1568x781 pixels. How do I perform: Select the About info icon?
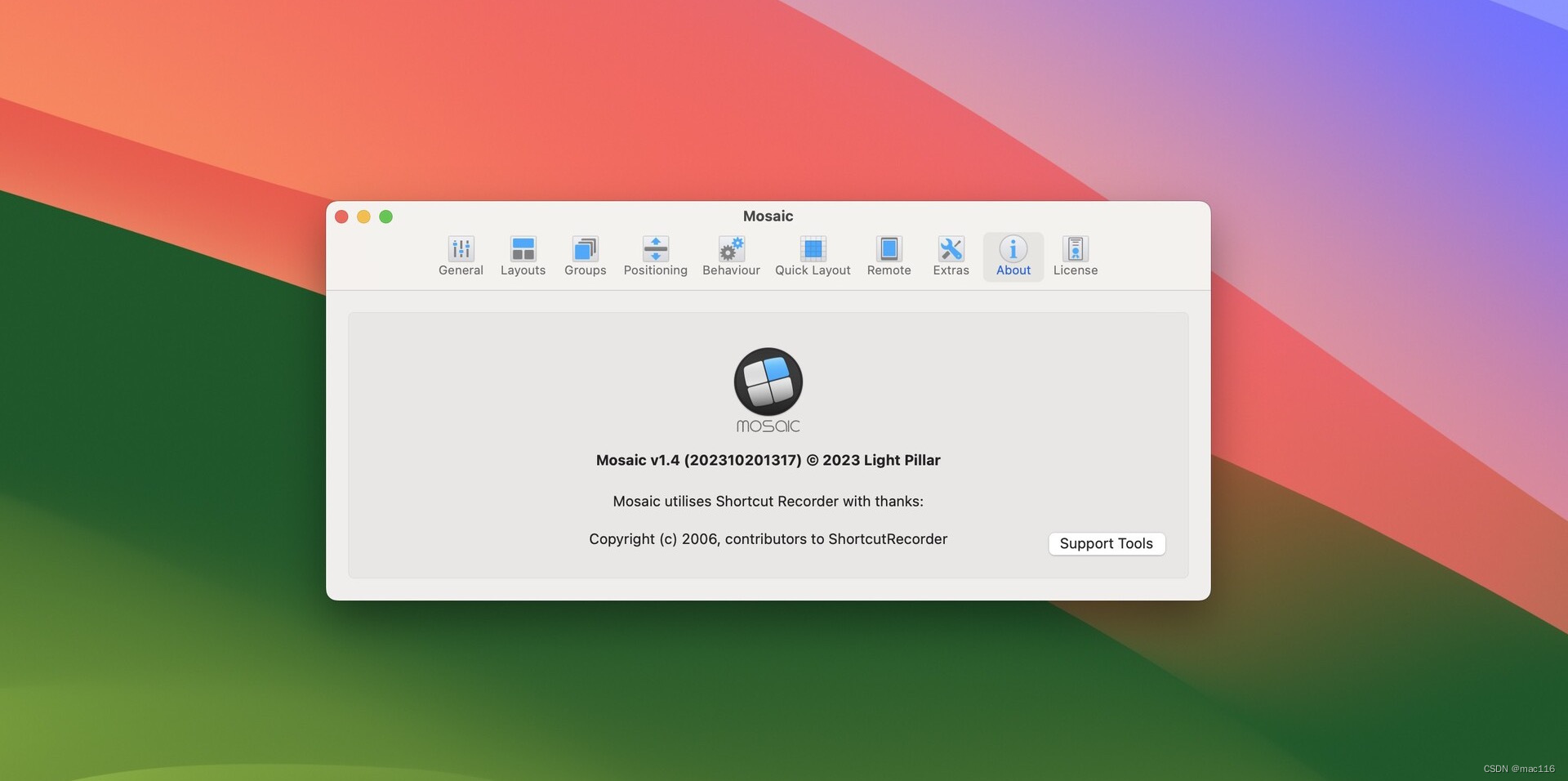1013,248
